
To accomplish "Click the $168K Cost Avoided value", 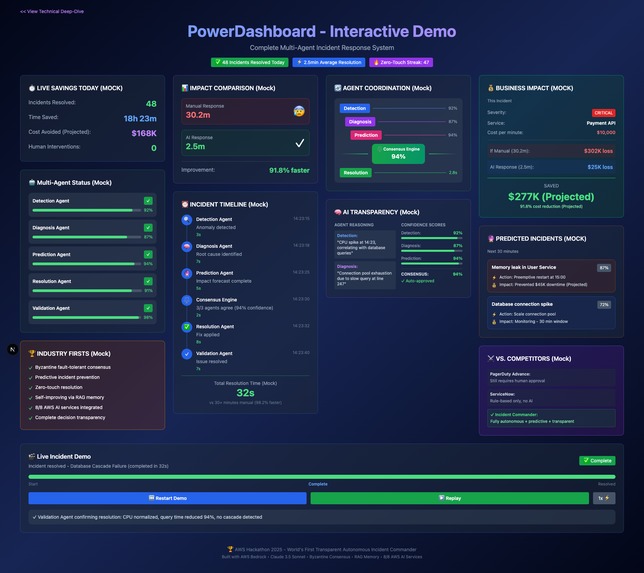I will [x=144, y=133].
